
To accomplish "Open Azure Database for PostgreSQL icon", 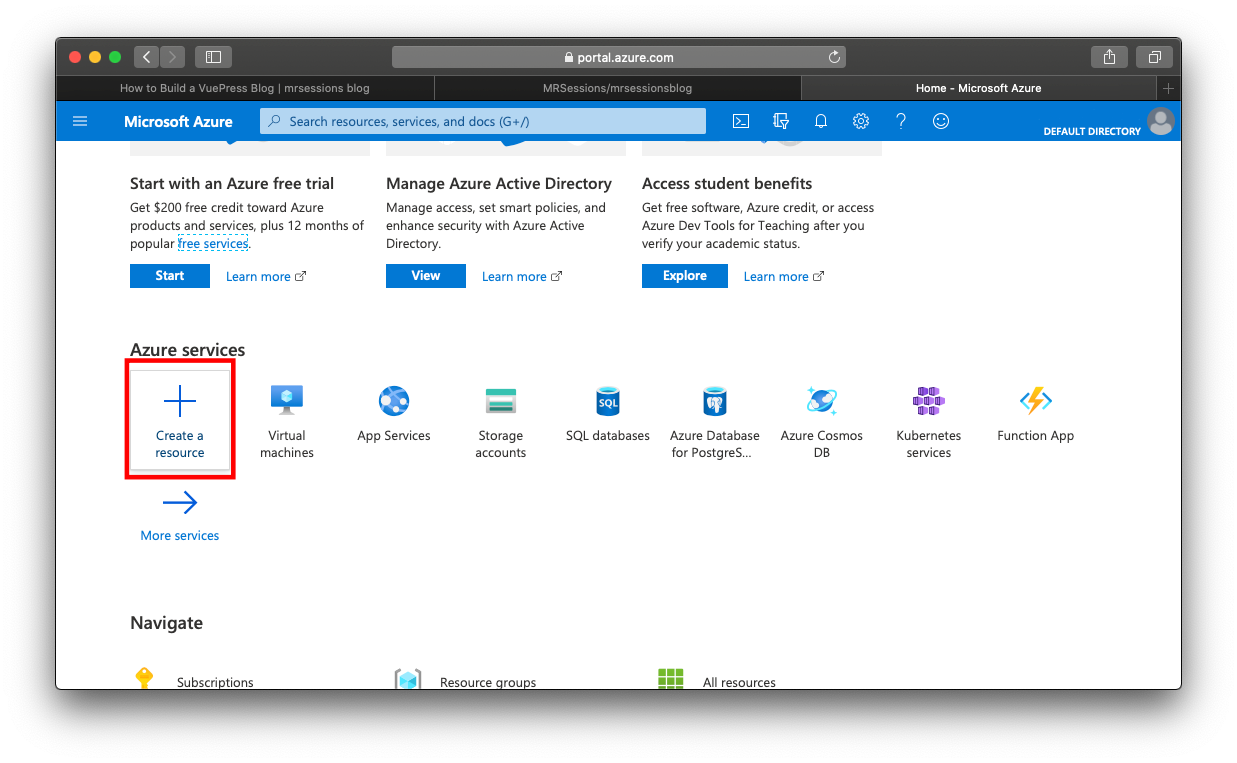I will point(715,401).
